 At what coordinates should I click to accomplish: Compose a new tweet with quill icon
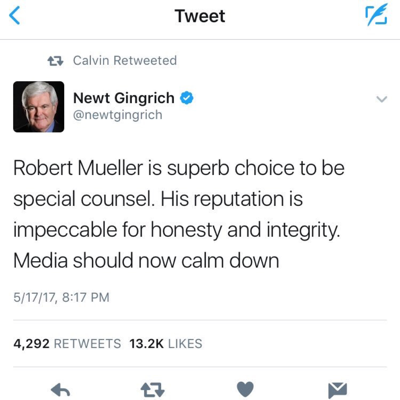(x=376, y=14)
